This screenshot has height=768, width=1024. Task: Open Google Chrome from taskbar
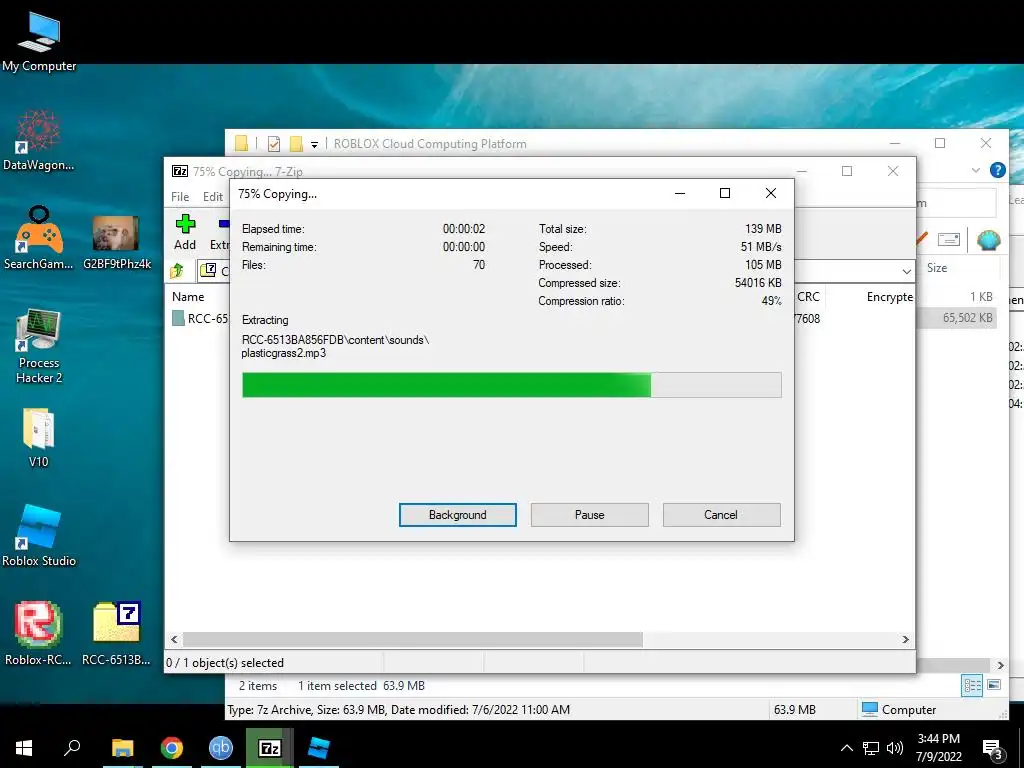tap(172, 748)
